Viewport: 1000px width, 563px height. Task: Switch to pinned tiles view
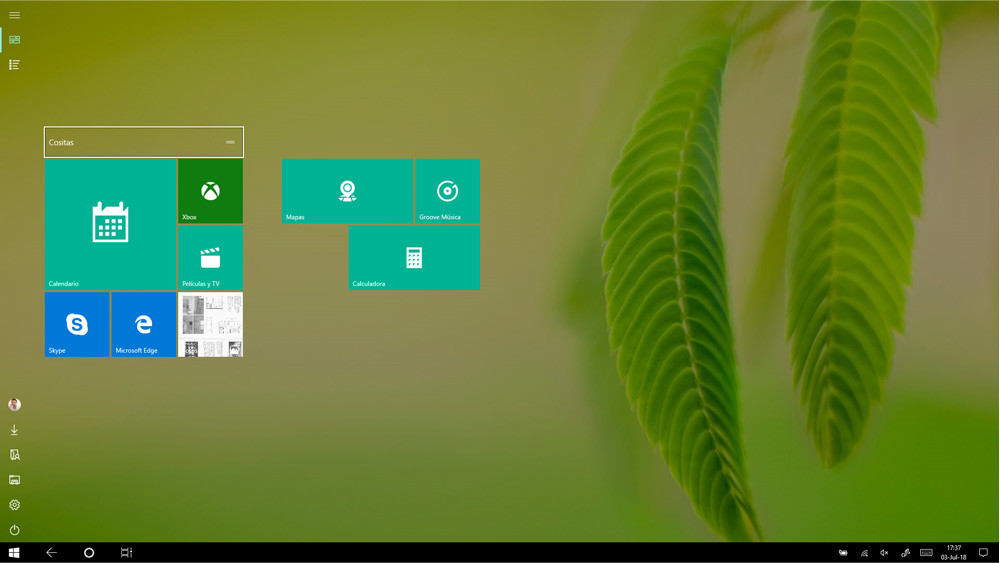point(14,40)
